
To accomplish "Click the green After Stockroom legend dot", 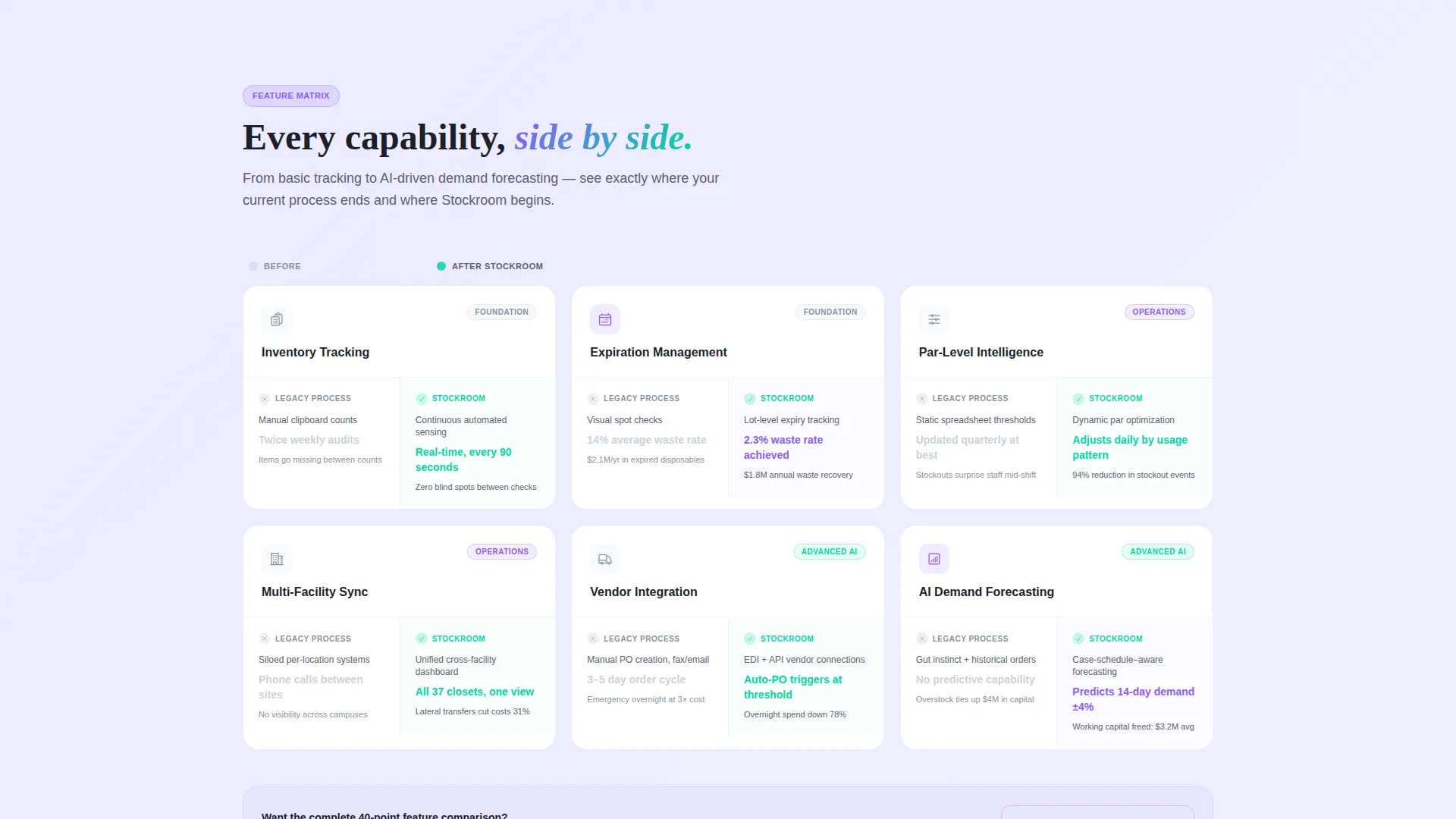I will coord(441,266).
